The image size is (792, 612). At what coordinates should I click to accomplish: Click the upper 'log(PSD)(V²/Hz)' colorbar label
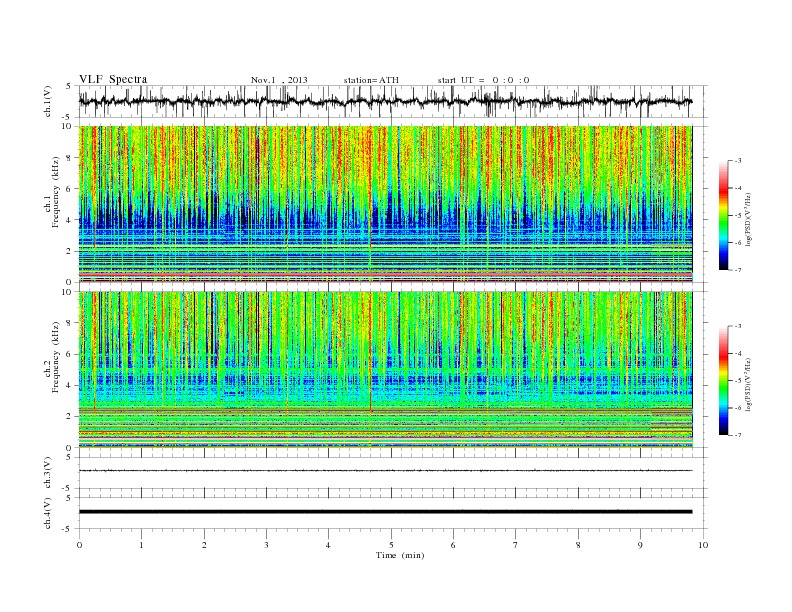(x=748, y=220)
